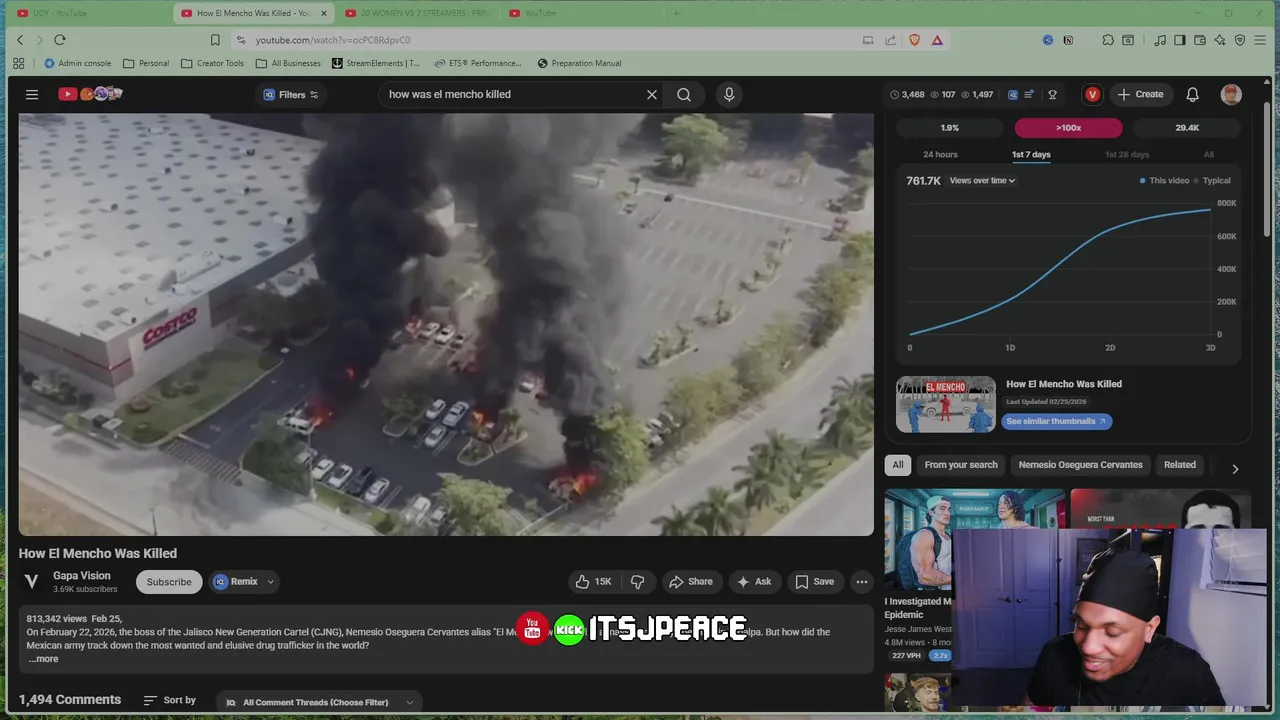Open Admin console bookmark
Image resolution: width=1280 pixels, height=720 pixels.
(x=78, y=63)
